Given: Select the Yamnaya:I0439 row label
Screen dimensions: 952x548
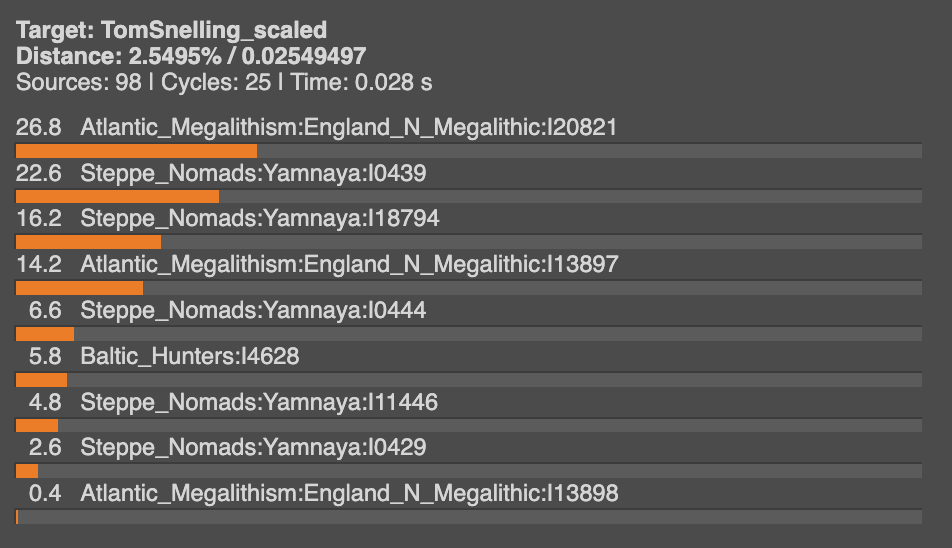Looking at the screenshot, I should (x=253, y=173).
